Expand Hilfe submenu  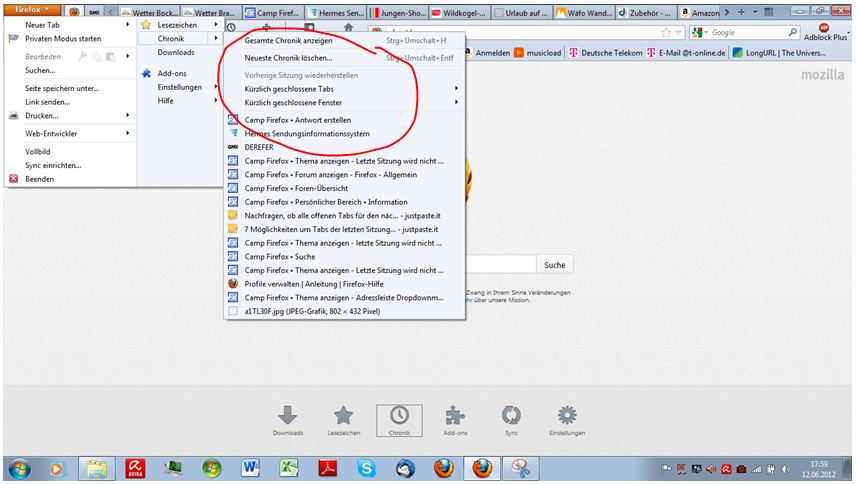click(x=180, y=101)
